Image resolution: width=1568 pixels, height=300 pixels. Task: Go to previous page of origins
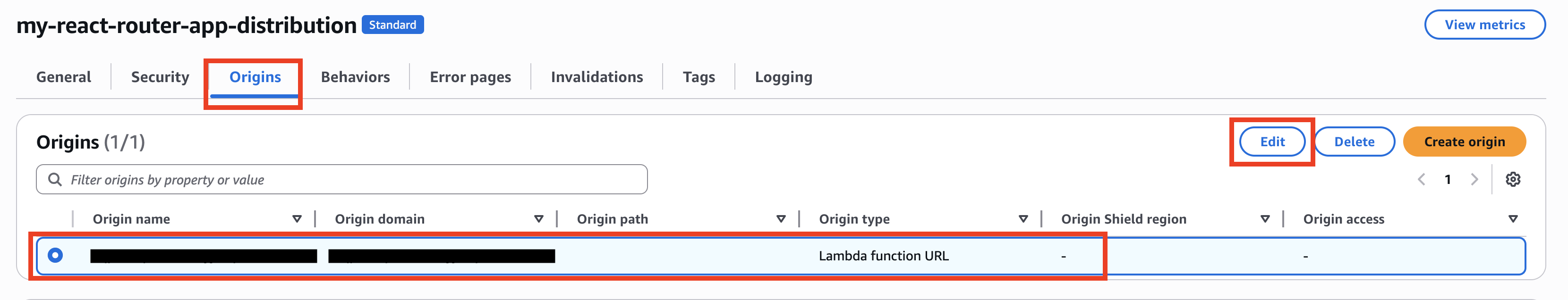[1421, 180]
